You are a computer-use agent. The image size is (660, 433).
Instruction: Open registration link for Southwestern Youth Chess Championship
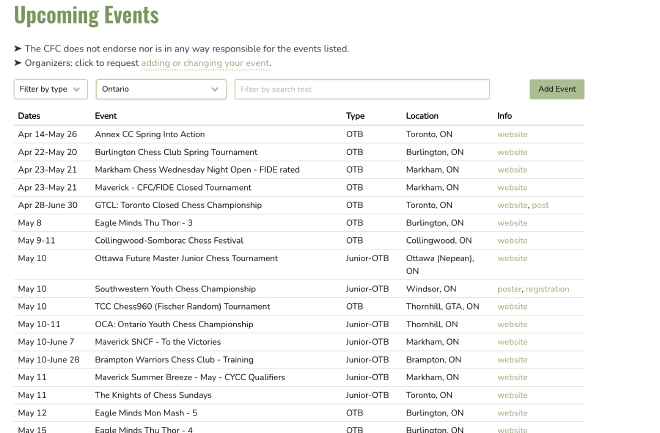(547, 289)
